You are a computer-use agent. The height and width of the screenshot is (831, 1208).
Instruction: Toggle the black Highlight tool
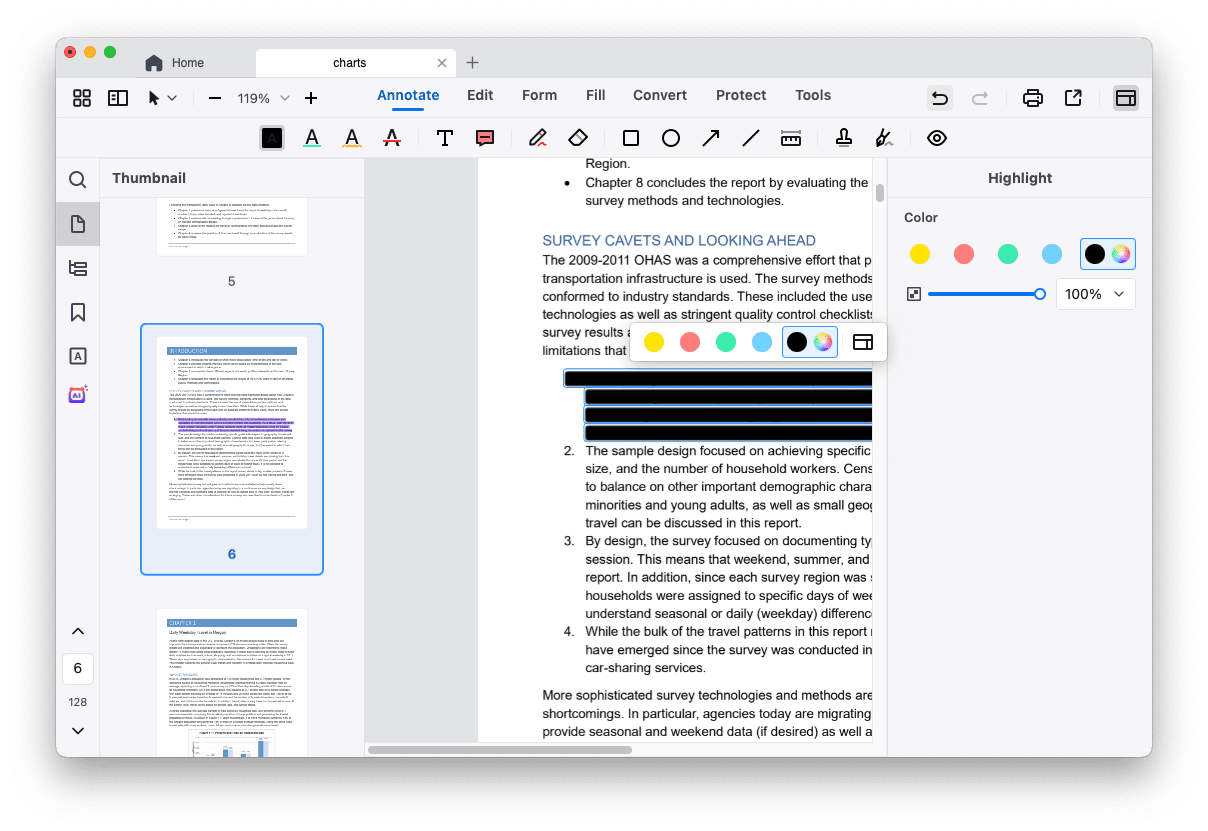(x=272, y=138)
